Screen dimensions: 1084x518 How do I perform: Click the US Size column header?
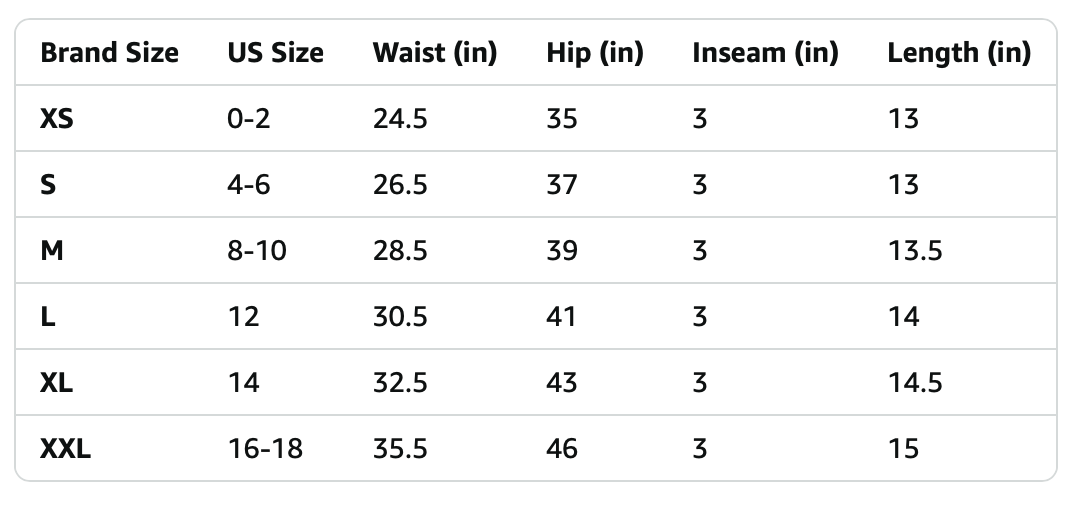point(275,53)
